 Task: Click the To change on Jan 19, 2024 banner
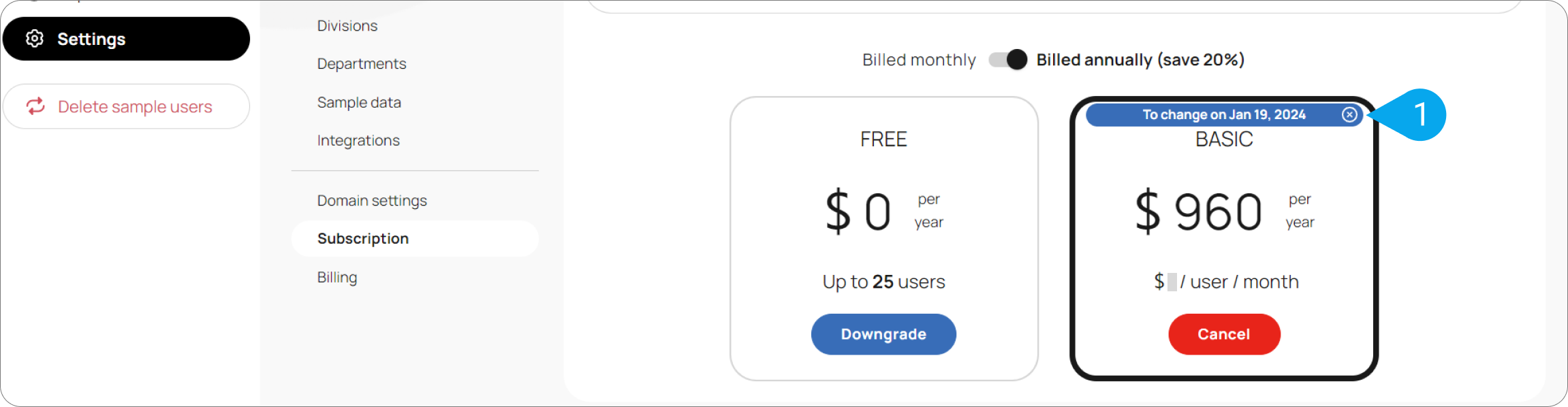coord(1224,114)
